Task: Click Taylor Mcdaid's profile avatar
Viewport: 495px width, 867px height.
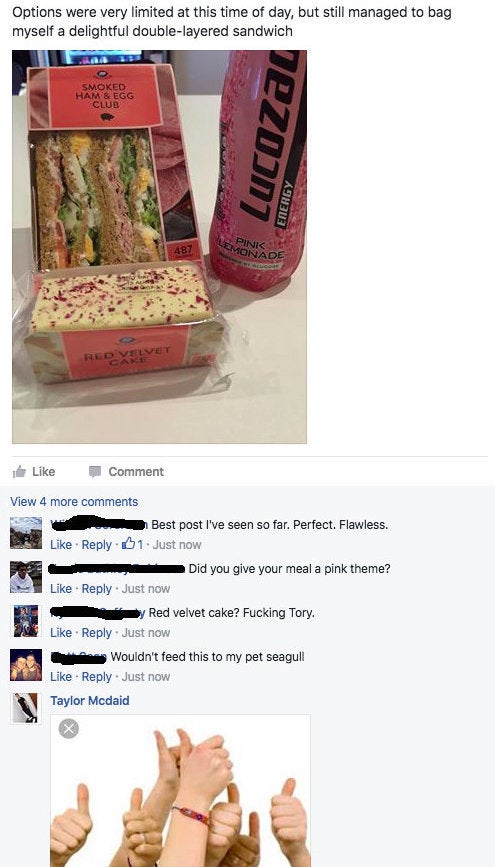Action: [x=26, y=708]
